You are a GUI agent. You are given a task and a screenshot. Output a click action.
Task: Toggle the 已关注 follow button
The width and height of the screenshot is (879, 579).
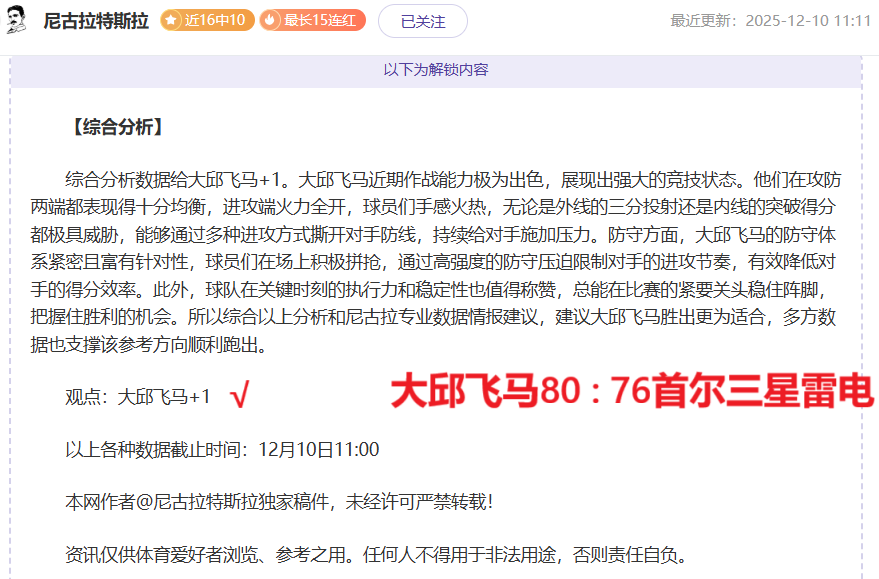coord(422,20)
